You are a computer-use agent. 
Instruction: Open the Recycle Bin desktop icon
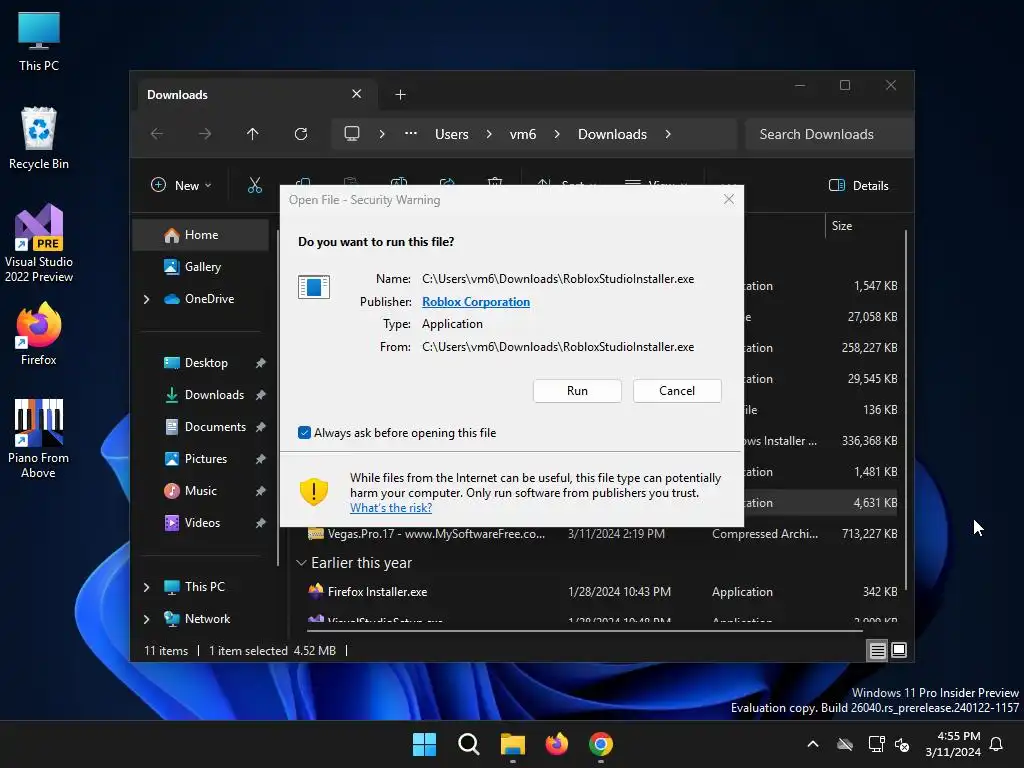[39, 138]
